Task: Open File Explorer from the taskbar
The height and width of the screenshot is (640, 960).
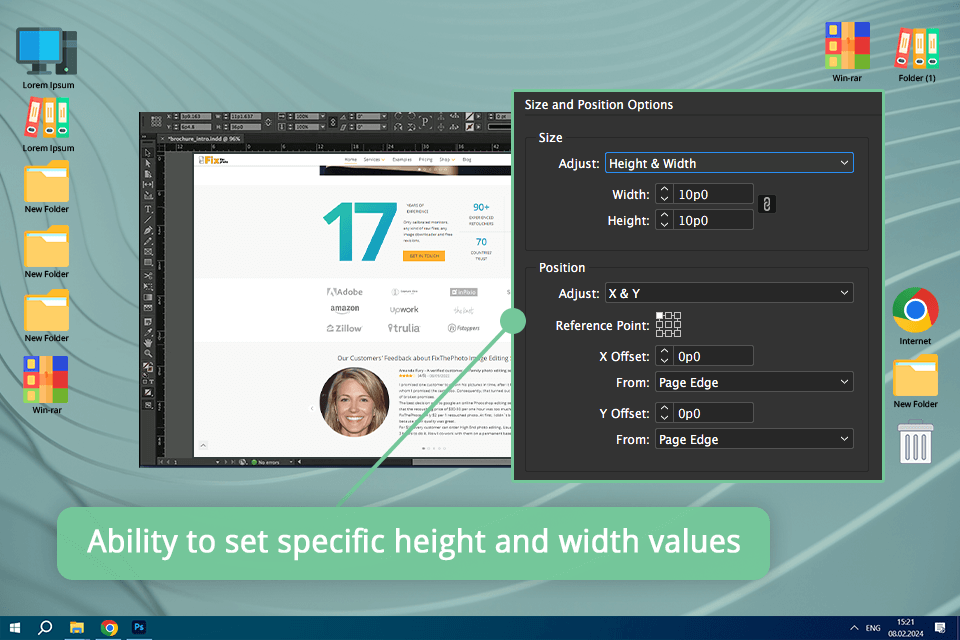Action: pos(77,627)
